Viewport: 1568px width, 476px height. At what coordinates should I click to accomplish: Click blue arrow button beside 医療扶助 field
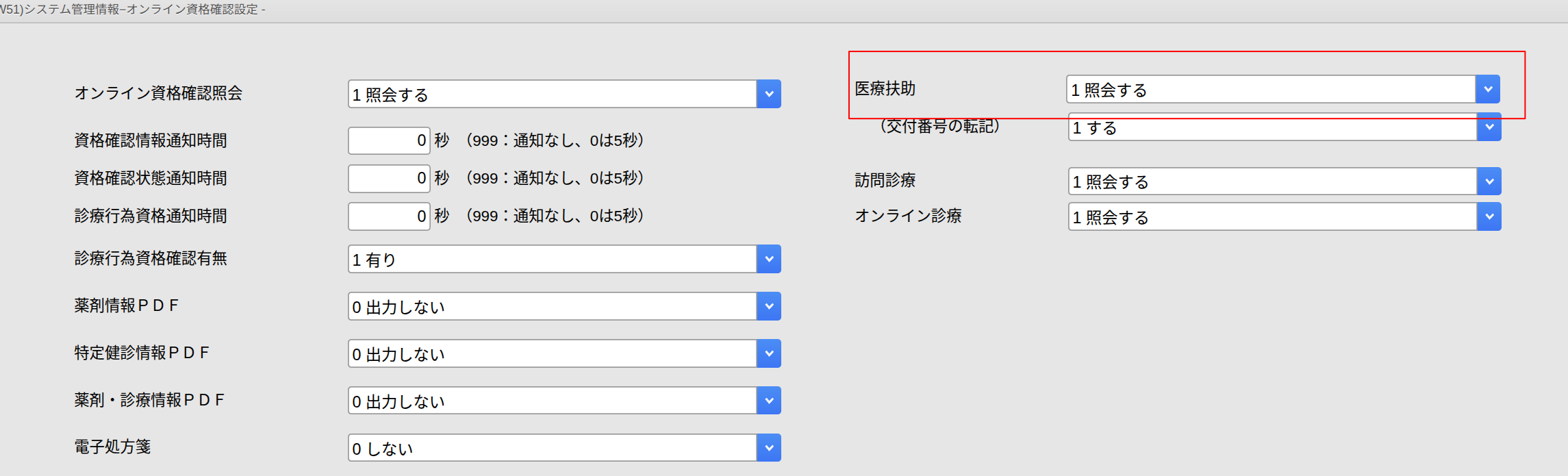tap(1487, 89)
